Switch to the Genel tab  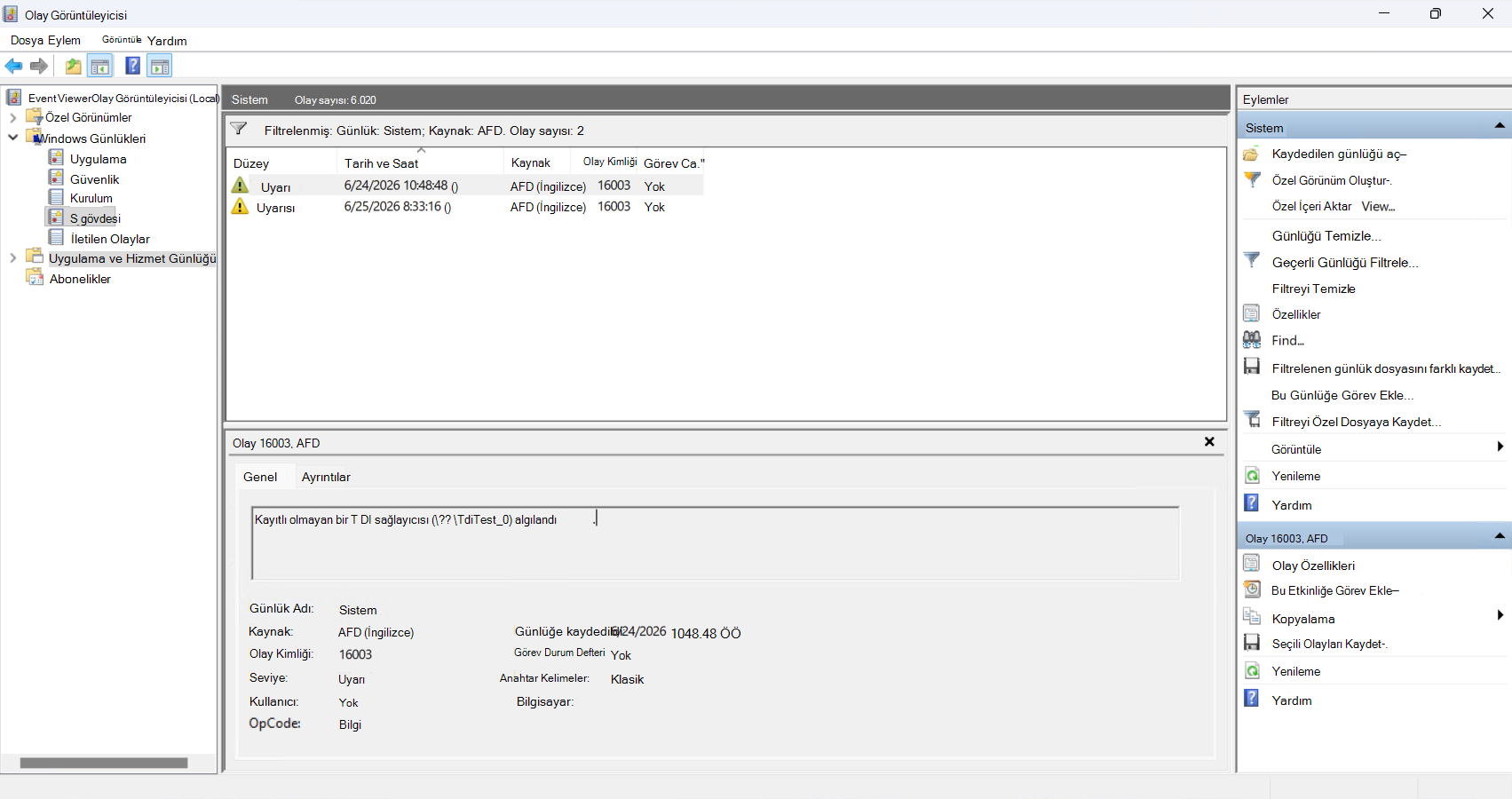260,477
